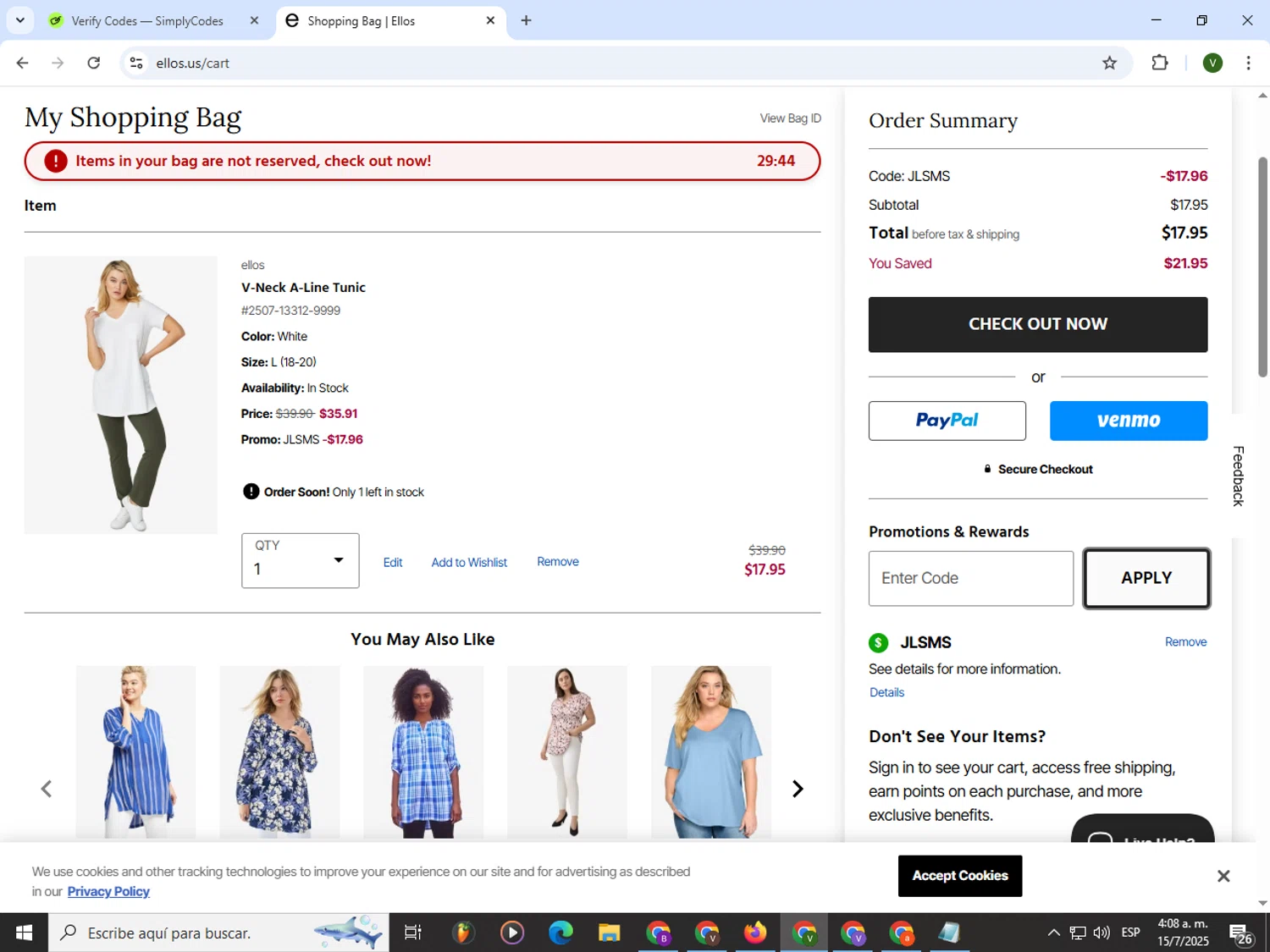
Task: Open the V-Neck A-Line Tunic product image
Action: 121,395
